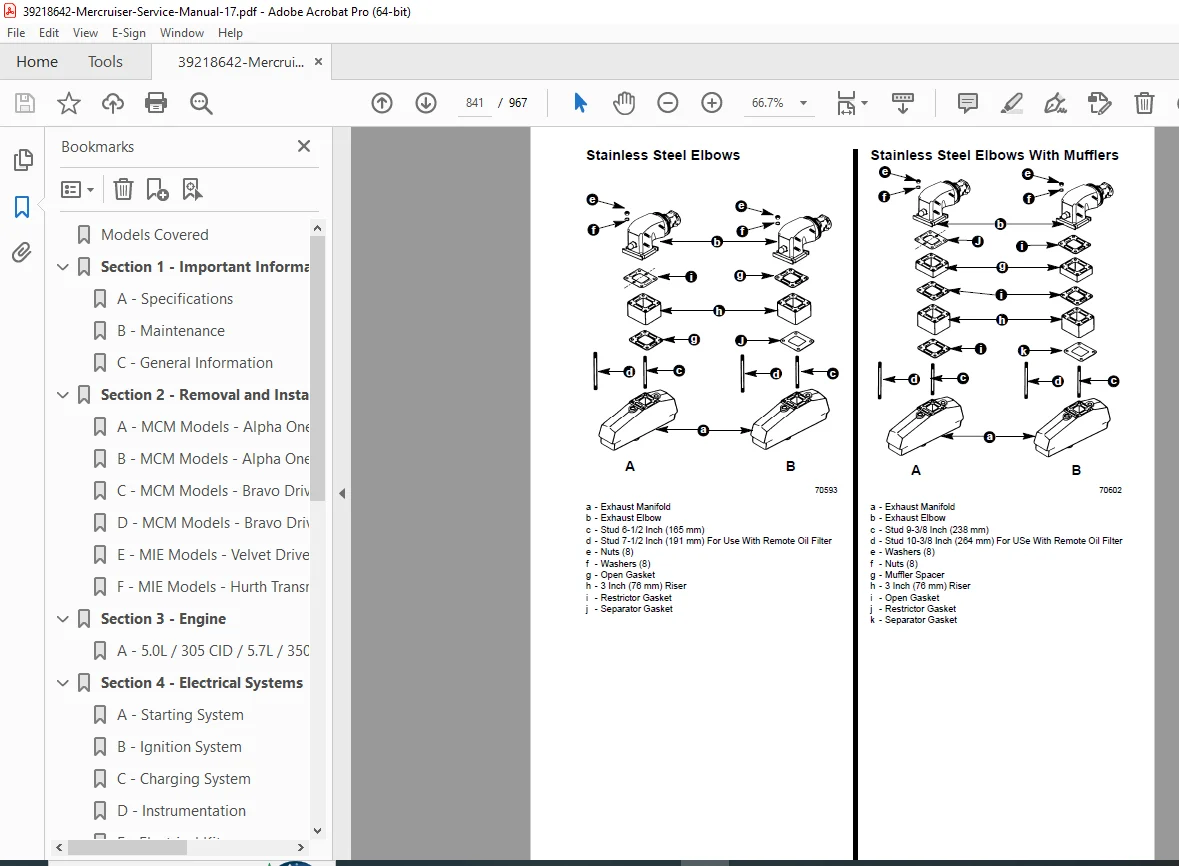Toggle the bookmarks side panel icon
The image size is (1179, 866).
[23, 207]
